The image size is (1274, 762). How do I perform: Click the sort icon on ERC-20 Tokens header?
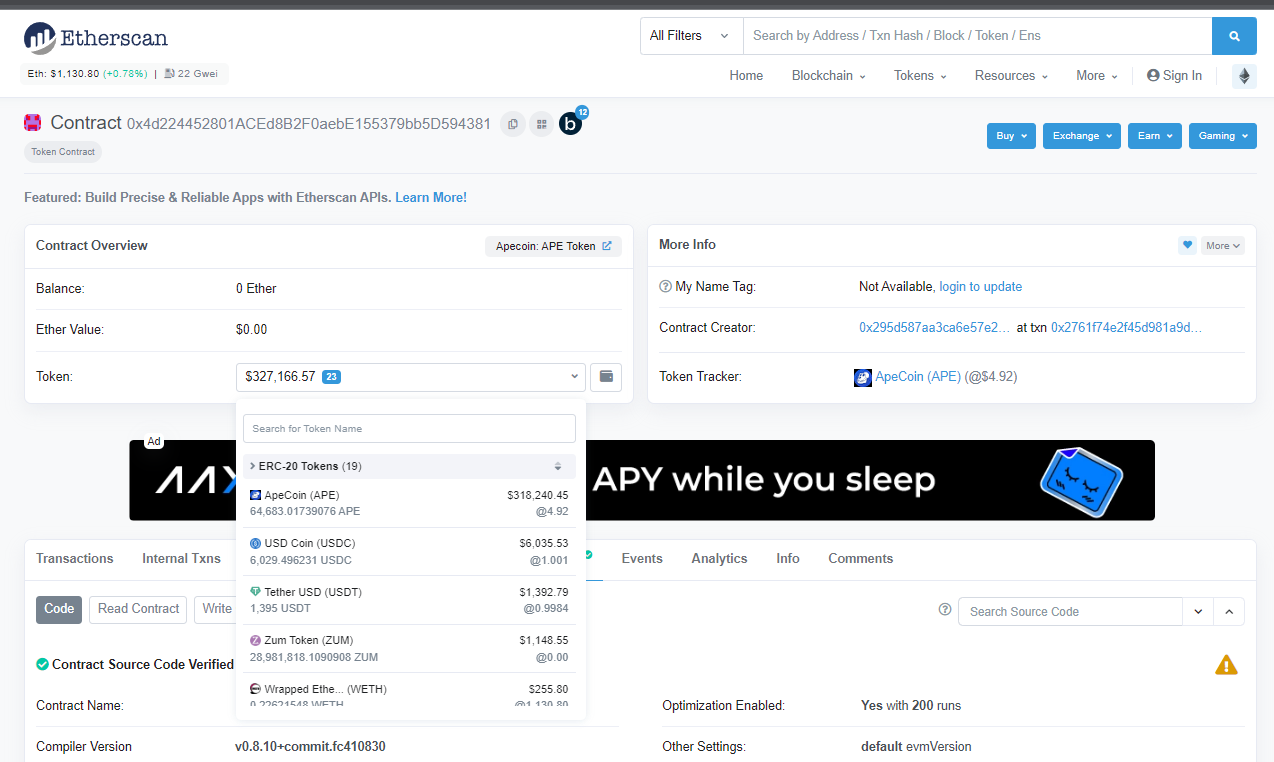[558, 466]
